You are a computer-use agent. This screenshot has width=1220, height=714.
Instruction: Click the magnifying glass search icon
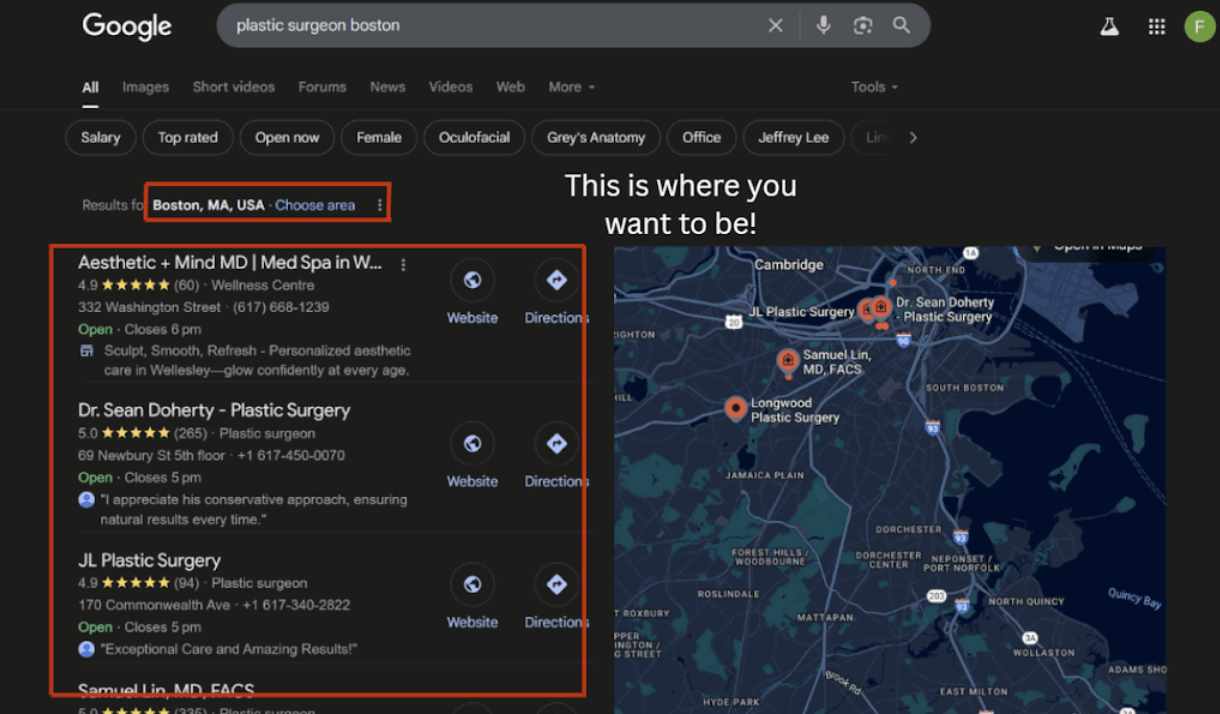902,26
